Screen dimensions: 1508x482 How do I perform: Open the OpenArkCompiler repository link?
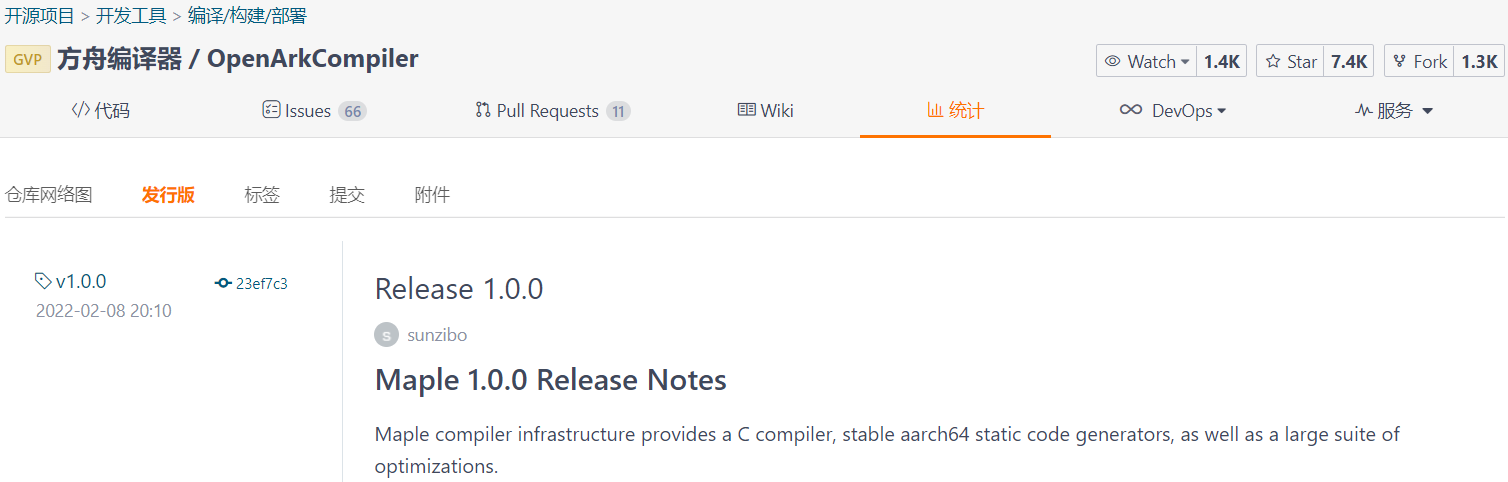coord(312,59)
